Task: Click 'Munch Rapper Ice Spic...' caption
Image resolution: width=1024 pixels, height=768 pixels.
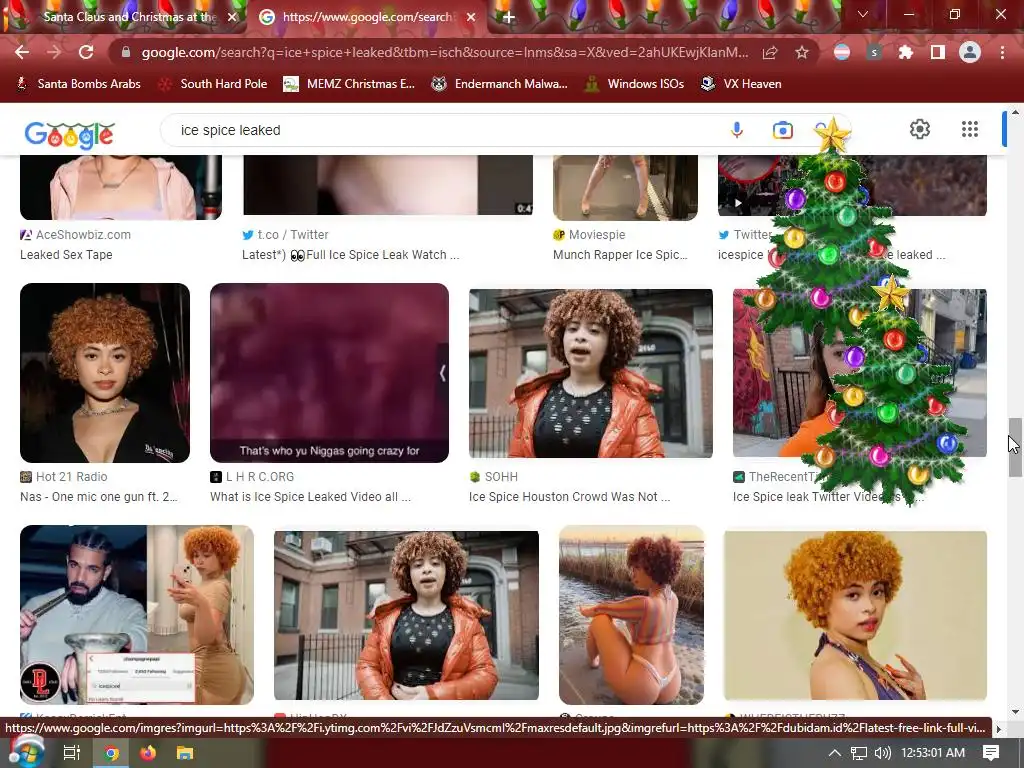Action: click(x=620, y=255)
